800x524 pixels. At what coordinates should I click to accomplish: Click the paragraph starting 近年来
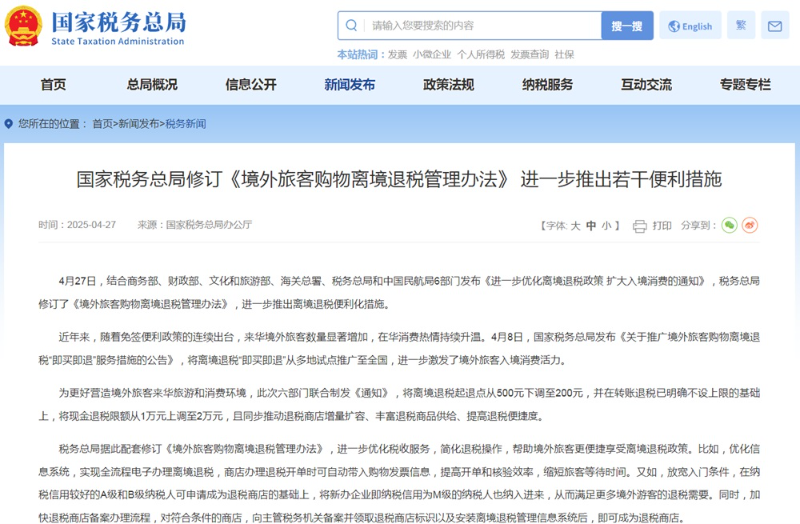(x=399, y=348)
